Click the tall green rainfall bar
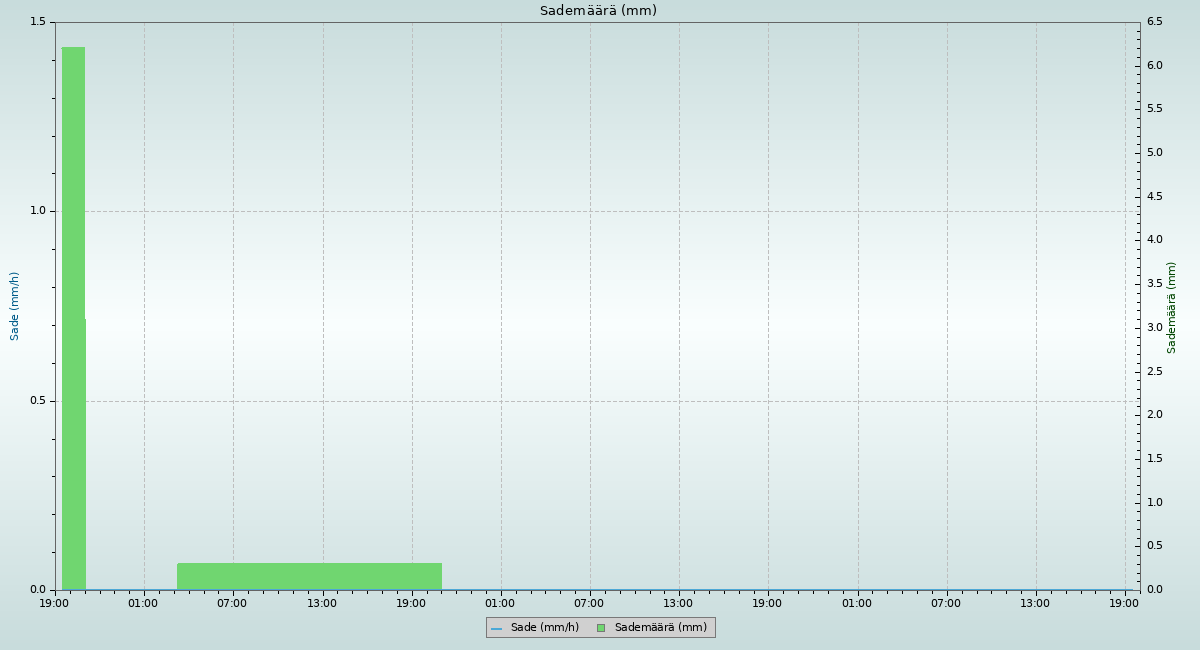The height and width of the screenshot is (650, 1200). (73, 300)
